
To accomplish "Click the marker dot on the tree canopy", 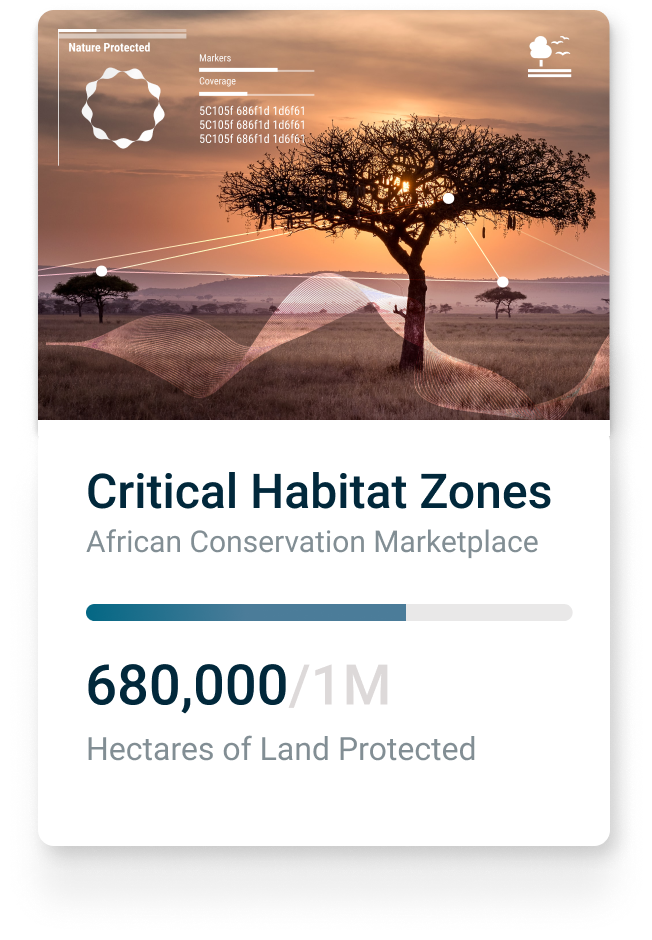I will (449, 199).
